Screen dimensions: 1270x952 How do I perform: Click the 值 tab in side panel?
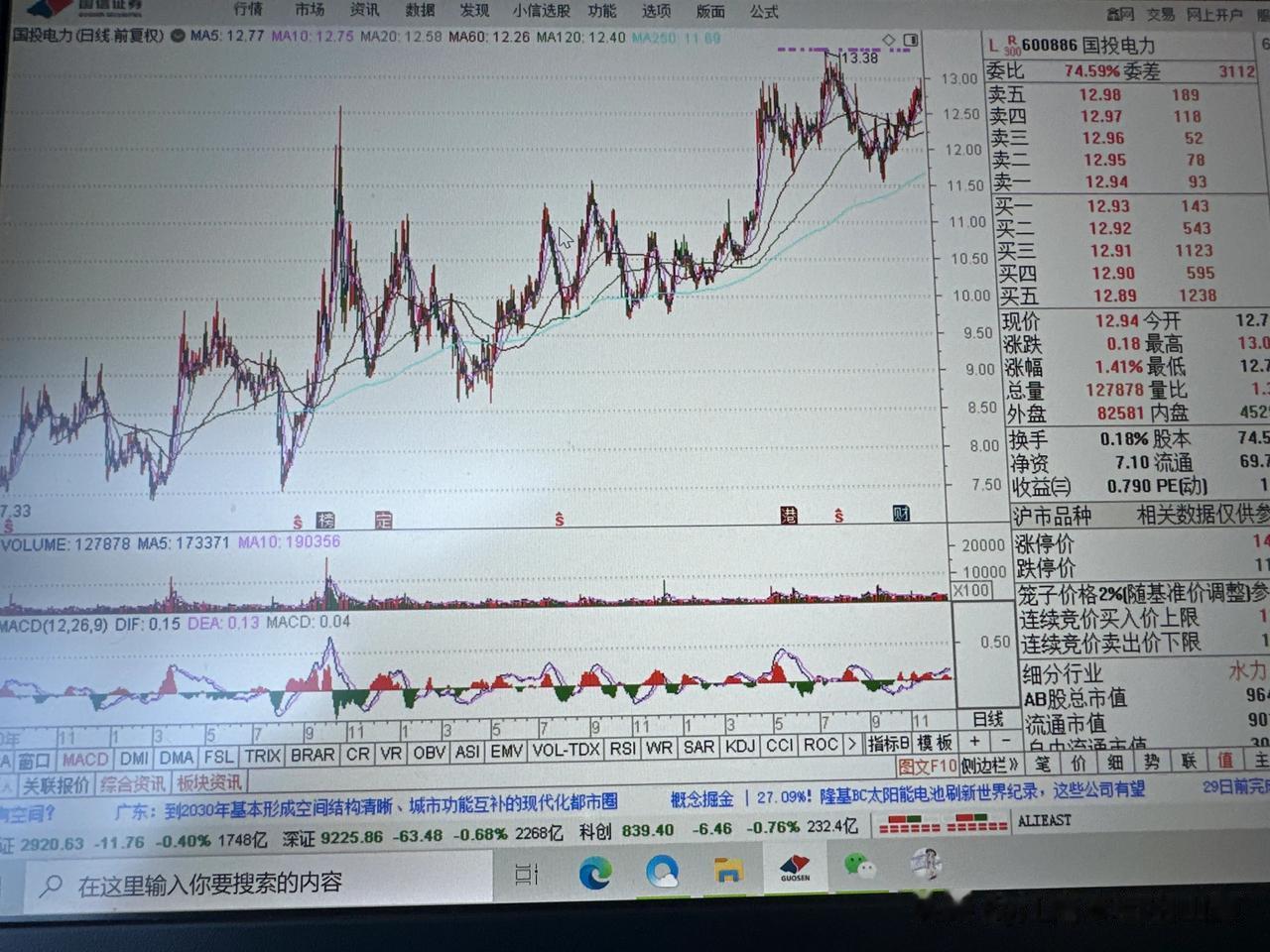(1225, 761)
